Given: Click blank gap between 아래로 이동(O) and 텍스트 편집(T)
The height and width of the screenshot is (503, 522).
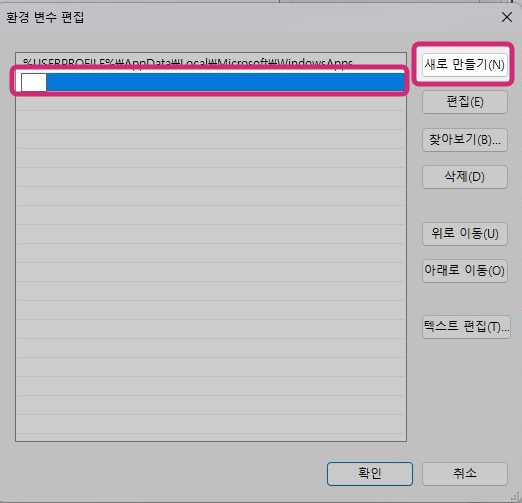Looking at the screenshot, I should (465, 299).
